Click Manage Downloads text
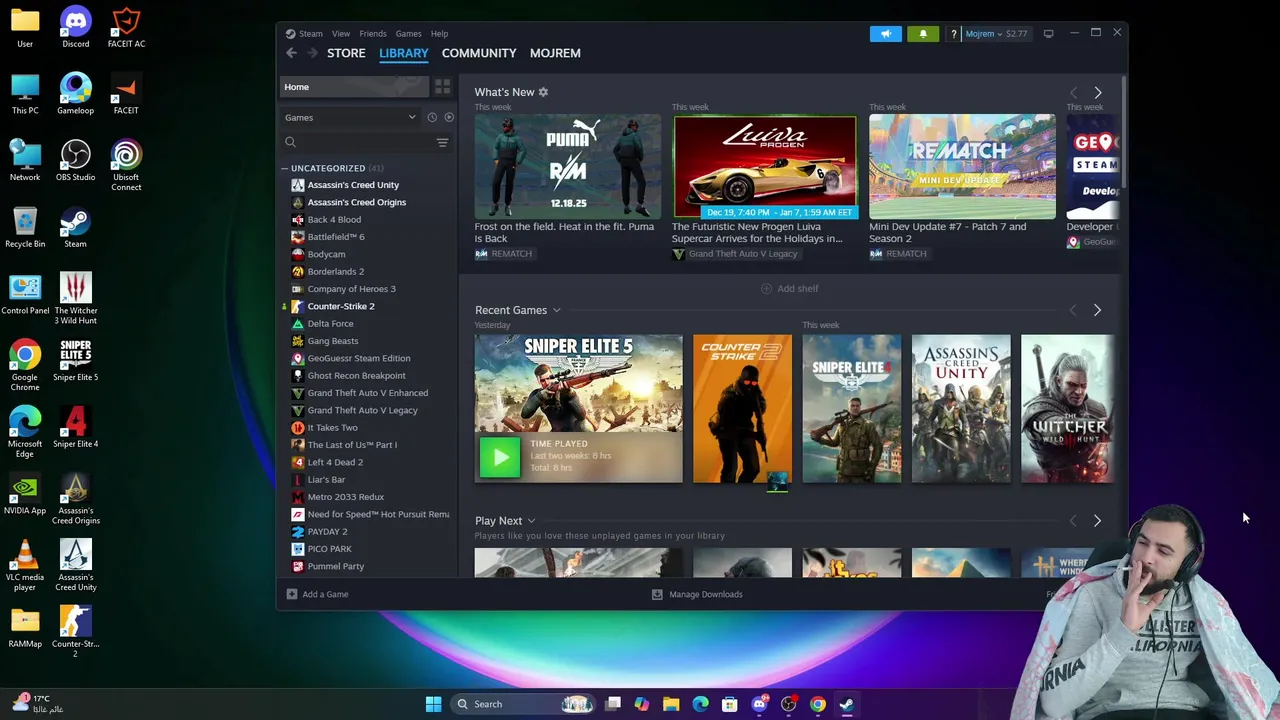This screenshot has width=1280, height=720. click(706, 594)
